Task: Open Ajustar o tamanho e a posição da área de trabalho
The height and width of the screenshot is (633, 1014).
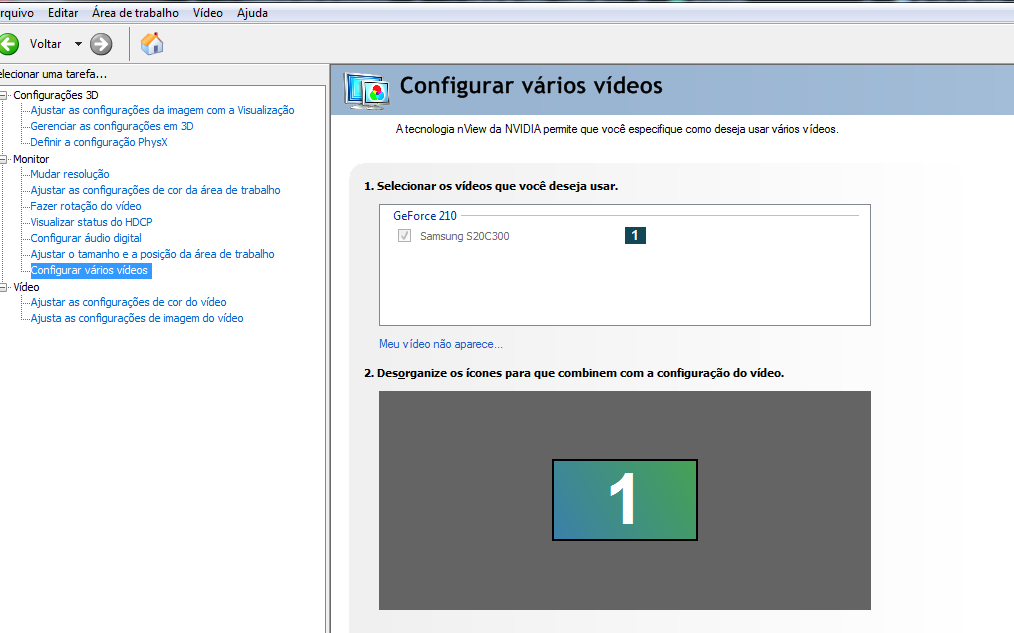Action: point(153,254)
